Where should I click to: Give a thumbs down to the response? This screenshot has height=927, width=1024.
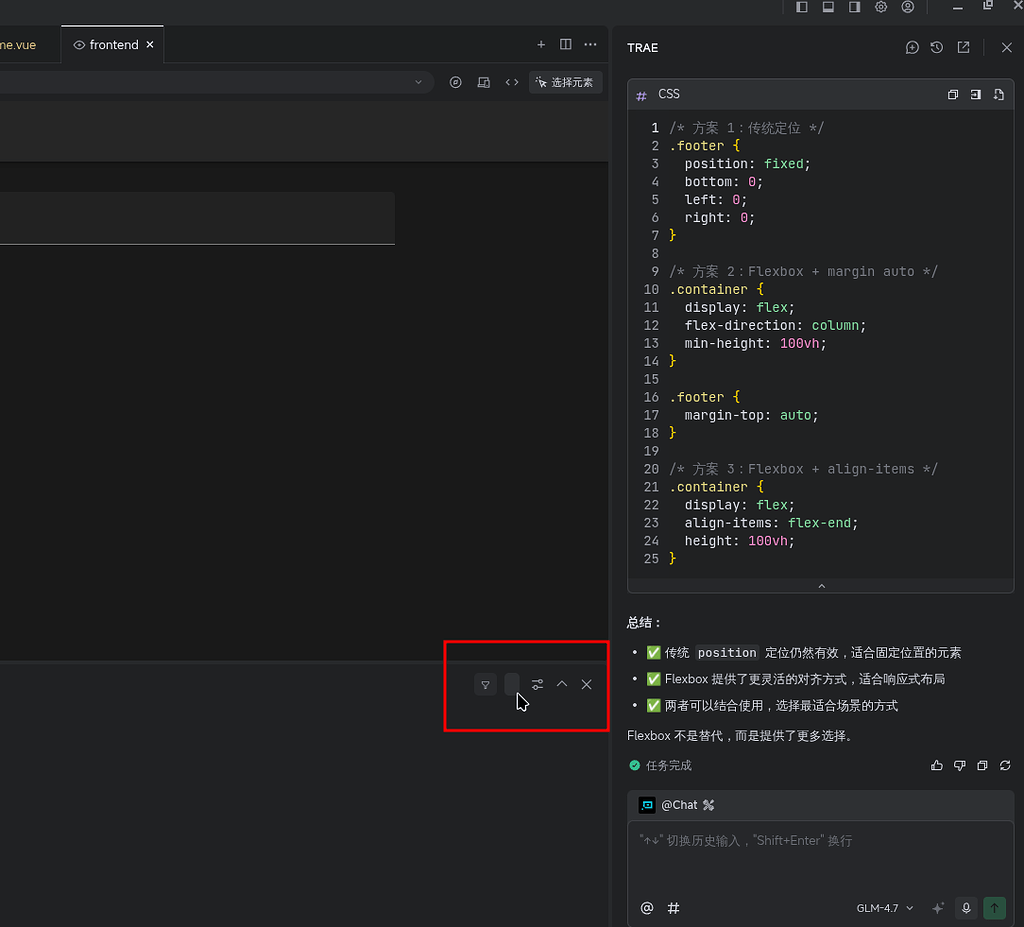(959, 766)
